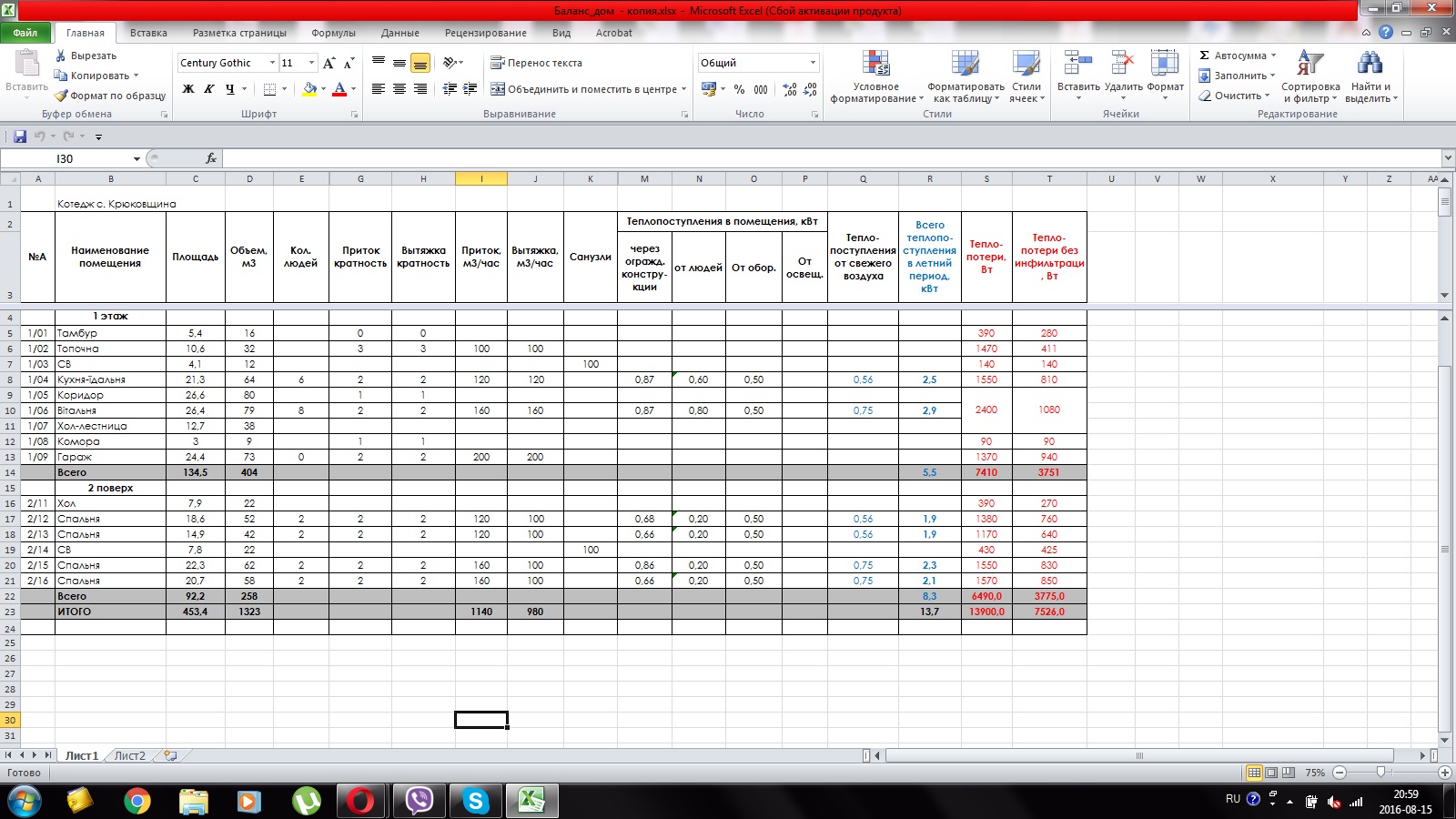Open the Автосумма dropdown arrow
1456x819 pixels.
click(1273, 56)
